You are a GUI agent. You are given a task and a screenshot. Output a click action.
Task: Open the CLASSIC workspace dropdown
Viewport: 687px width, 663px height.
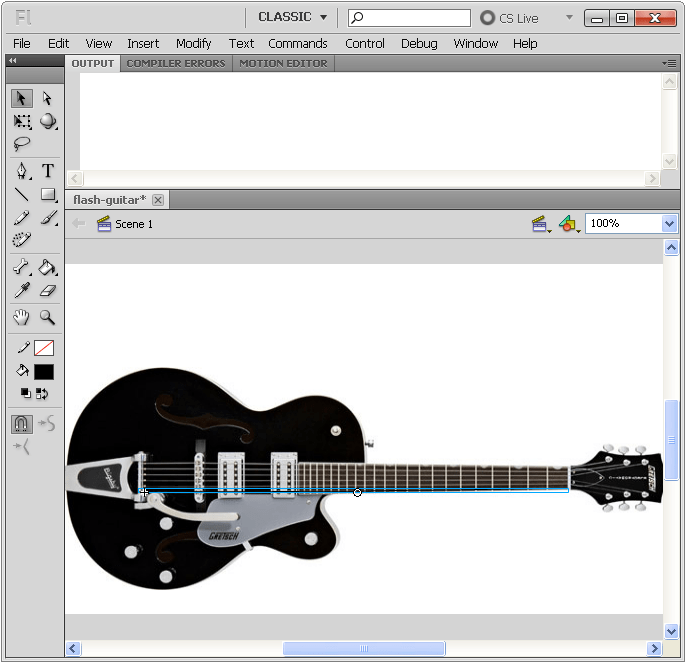pyautogui.click(x=292, y=17)
